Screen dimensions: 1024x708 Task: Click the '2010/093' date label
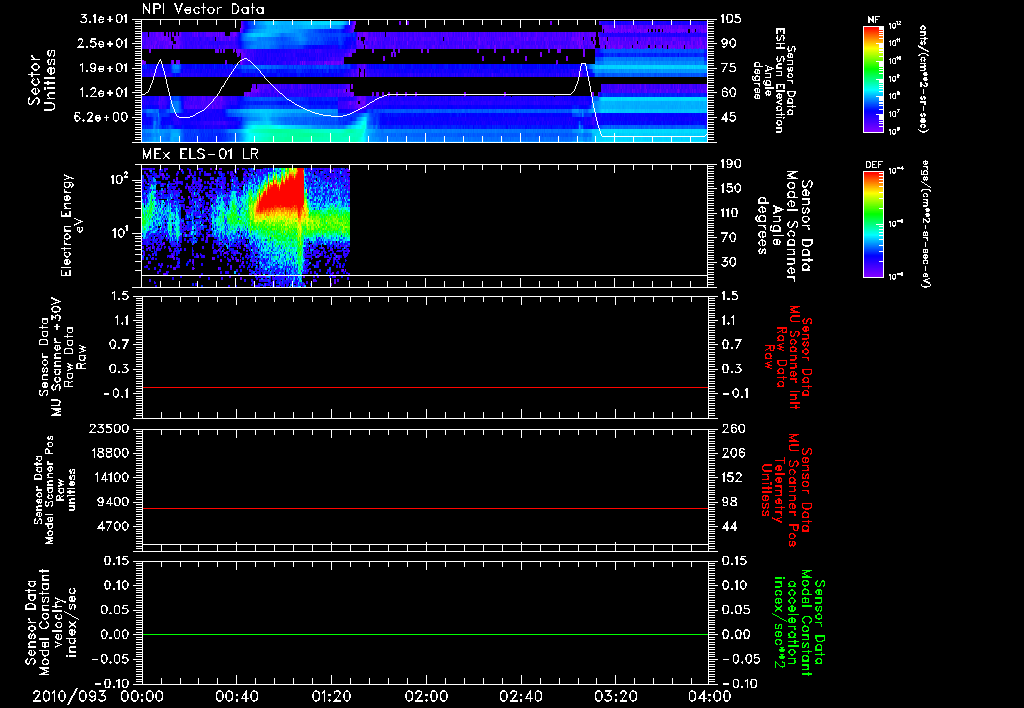70,696
